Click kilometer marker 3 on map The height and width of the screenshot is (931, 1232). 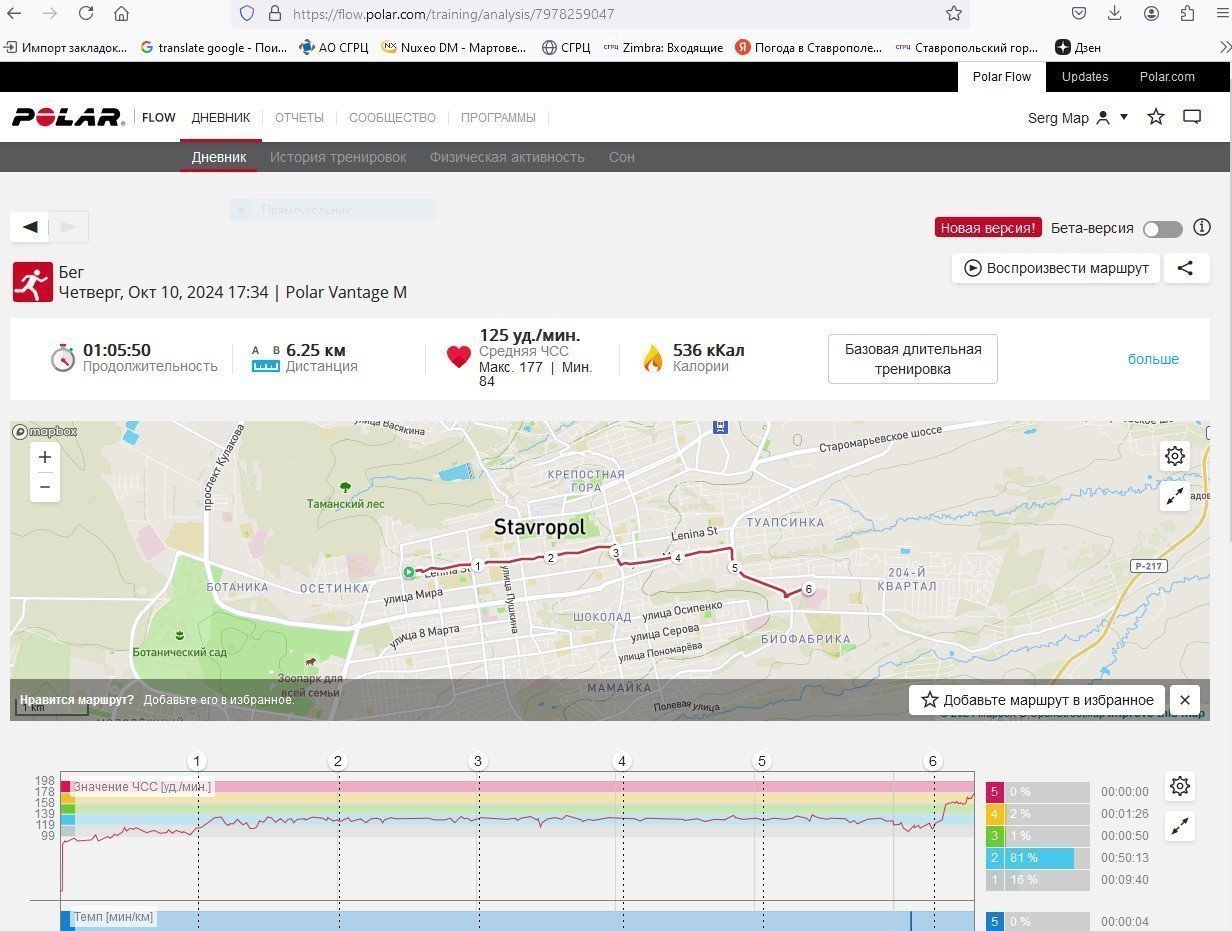616,553
